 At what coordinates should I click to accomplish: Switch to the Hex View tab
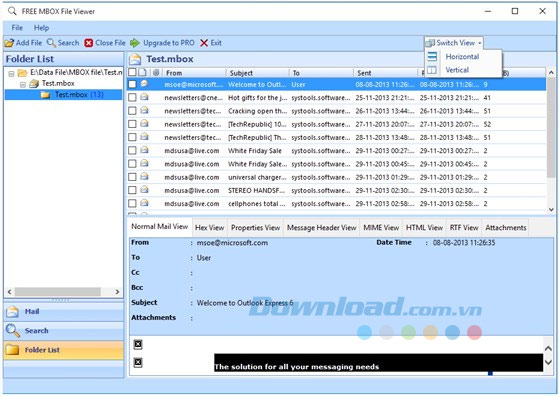(x=209, y=228)
